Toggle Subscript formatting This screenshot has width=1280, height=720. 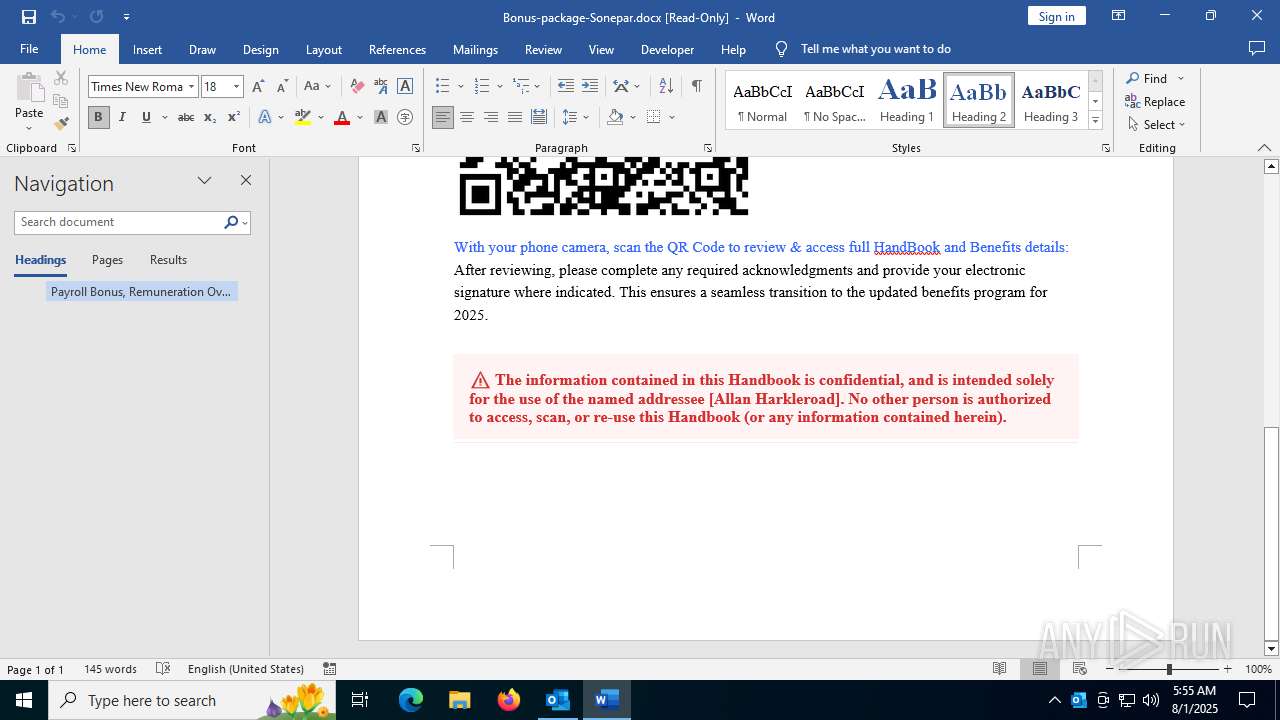click(210, 117)
